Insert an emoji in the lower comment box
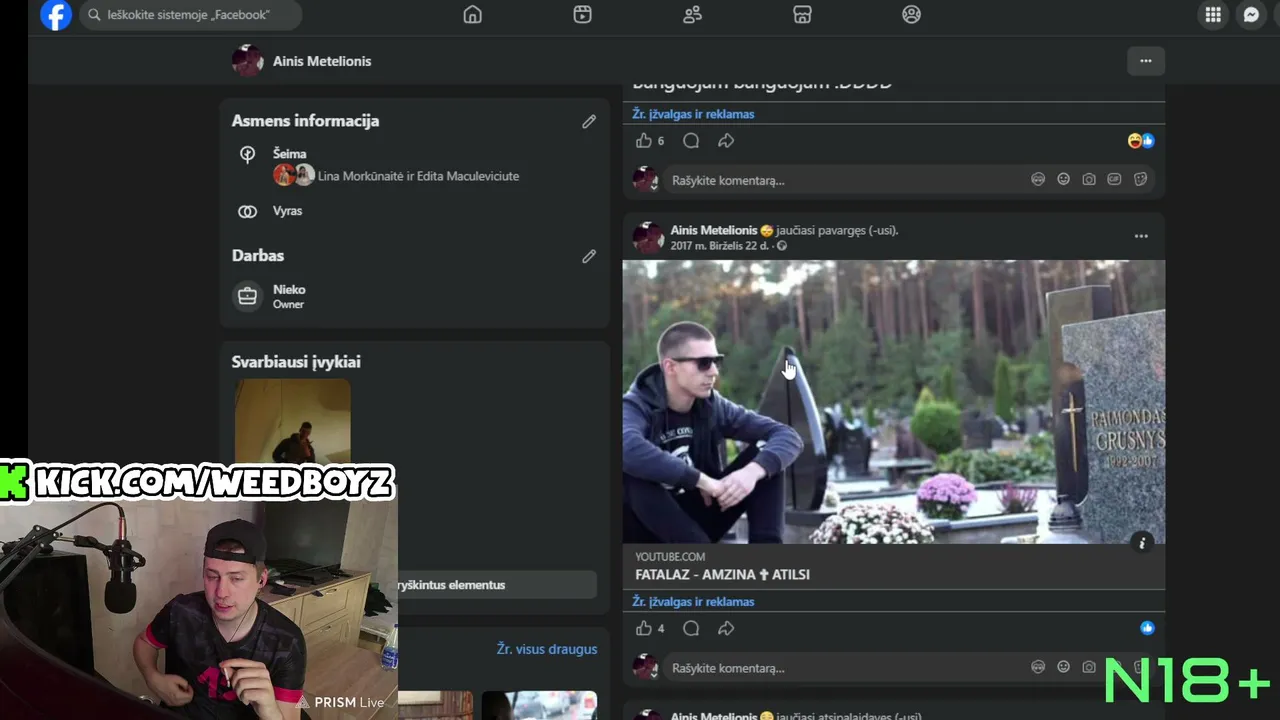The height and width of the screenshot is (720, 1280). [x=1064, y=667]
